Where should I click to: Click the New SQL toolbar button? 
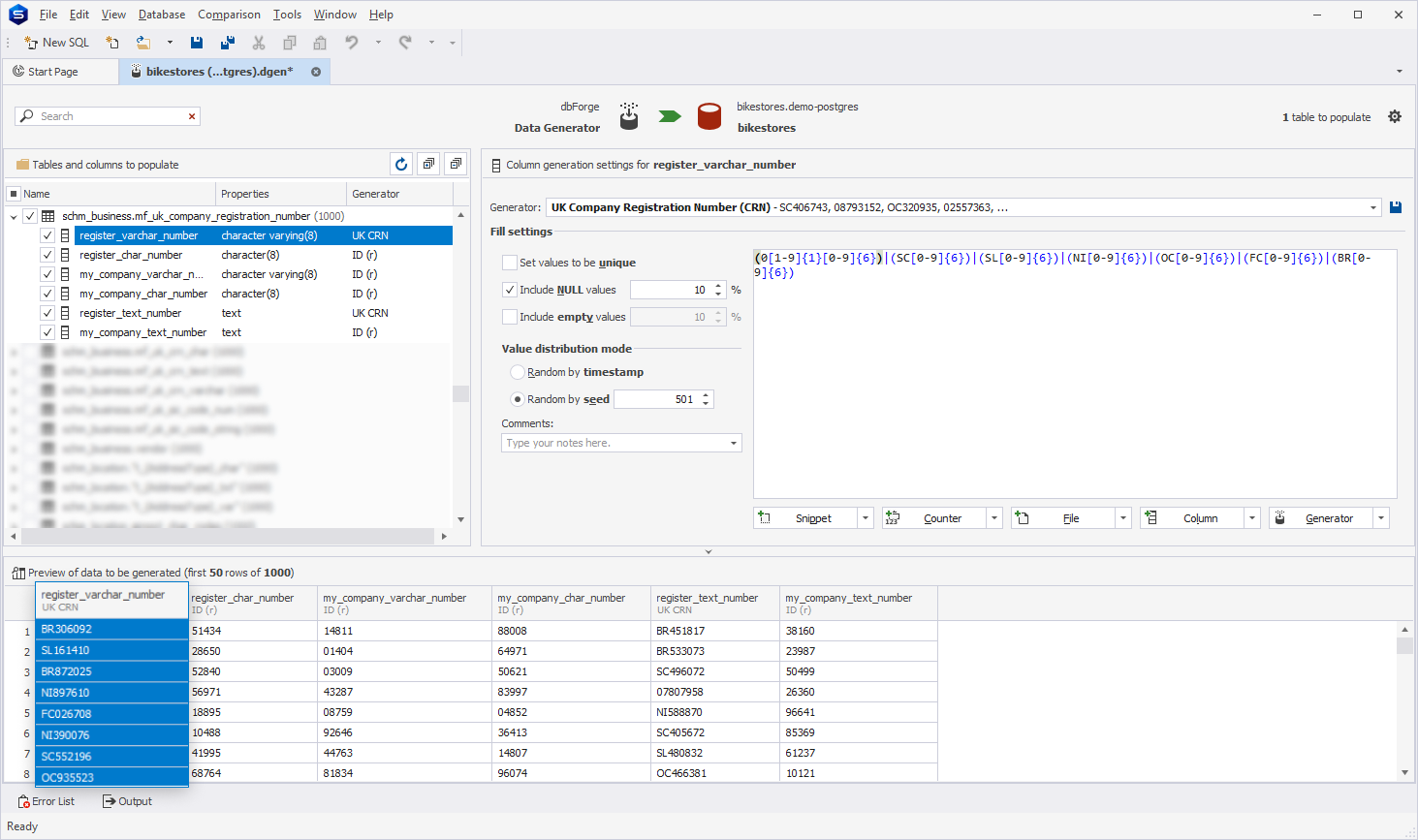coord(56,43)
